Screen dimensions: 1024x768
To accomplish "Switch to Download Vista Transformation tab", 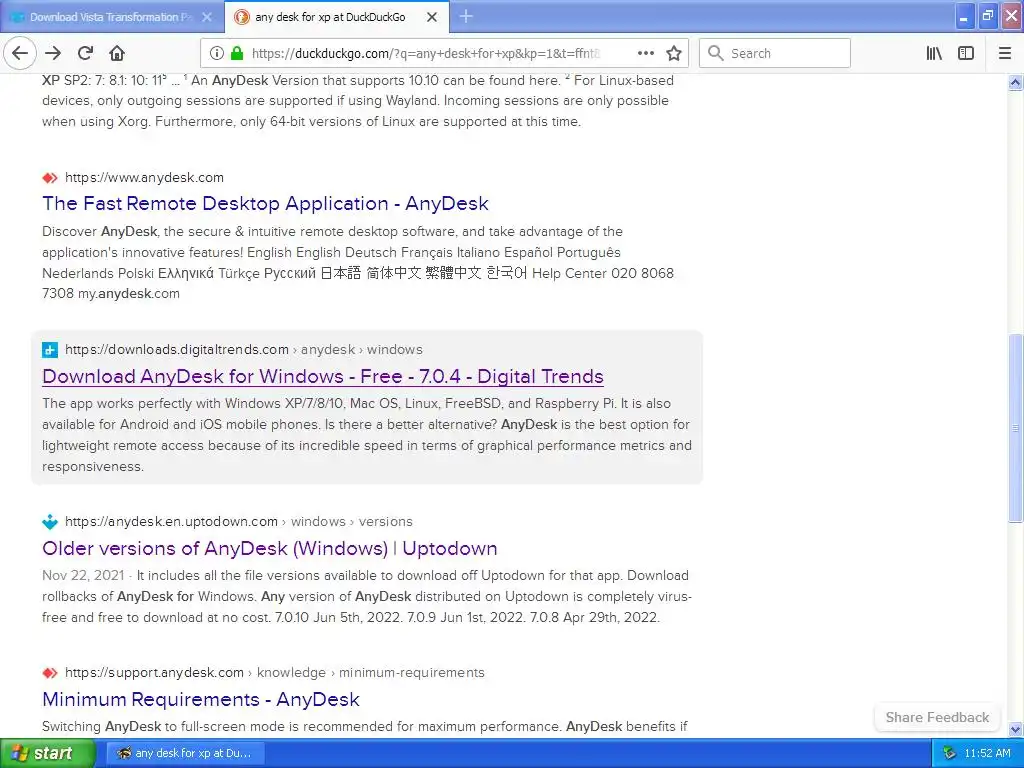I will [111, 17].
